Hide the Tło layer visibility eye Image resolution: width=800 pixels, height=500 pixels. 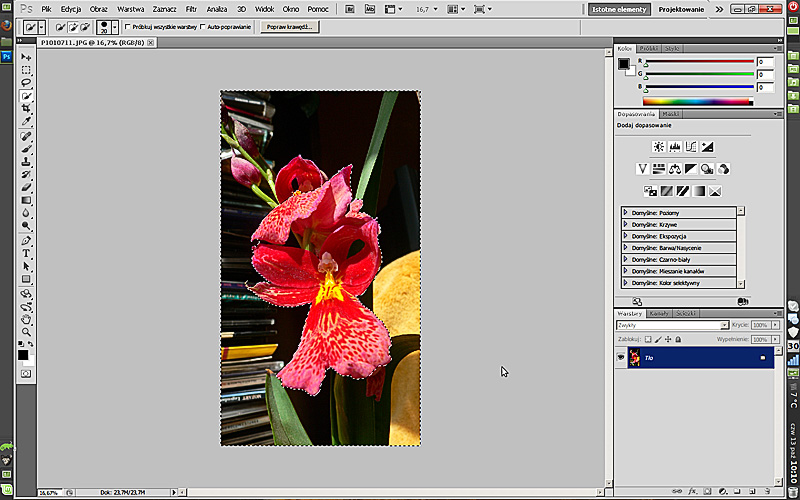[621, 357]
